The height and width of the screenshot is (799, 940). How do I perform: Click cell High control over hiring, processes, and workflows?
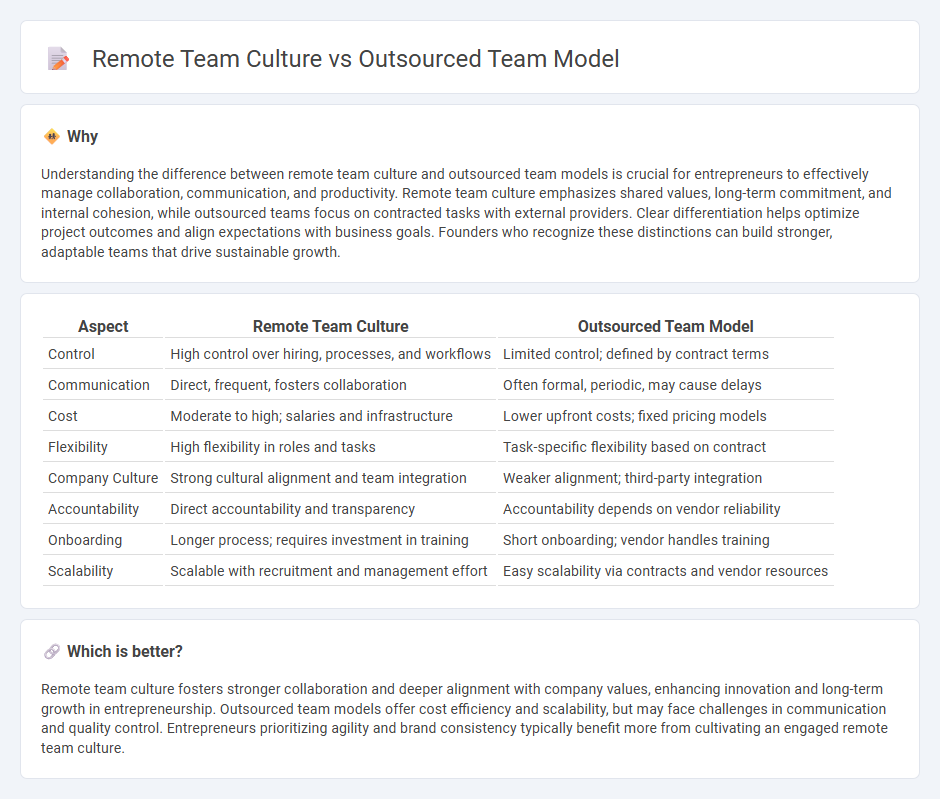coord(330,354)
